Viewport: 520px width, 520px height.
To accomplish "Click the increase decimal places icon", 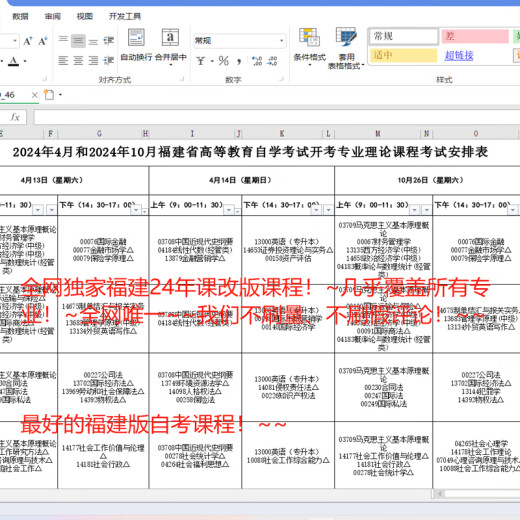I will pyautogui.click(x=257, y=61).
